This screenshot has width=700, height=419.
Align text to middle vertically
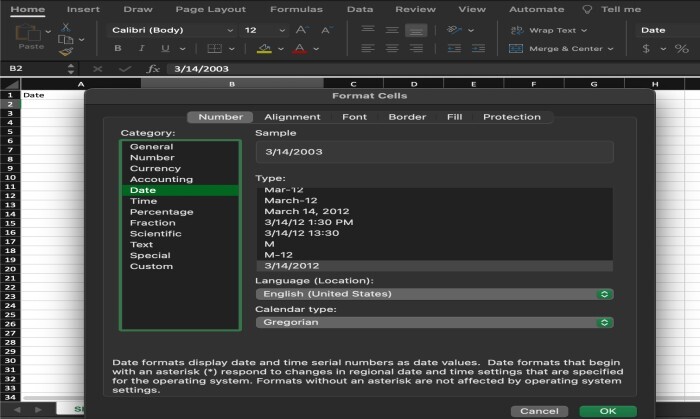[392, 30]
